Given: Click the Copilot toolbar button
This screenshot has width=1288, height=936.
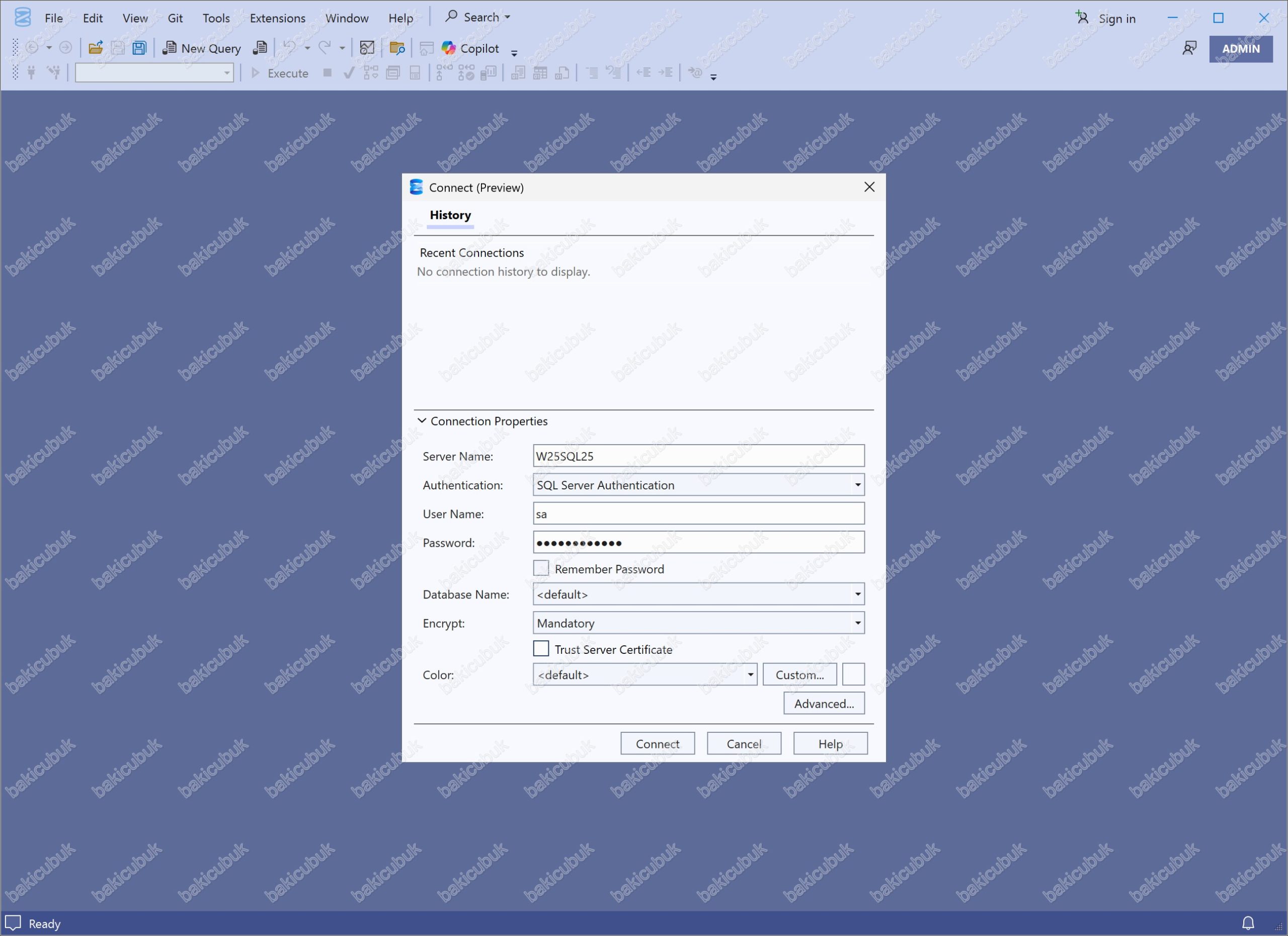Looking at the screenshot, I should coord(471,48).
